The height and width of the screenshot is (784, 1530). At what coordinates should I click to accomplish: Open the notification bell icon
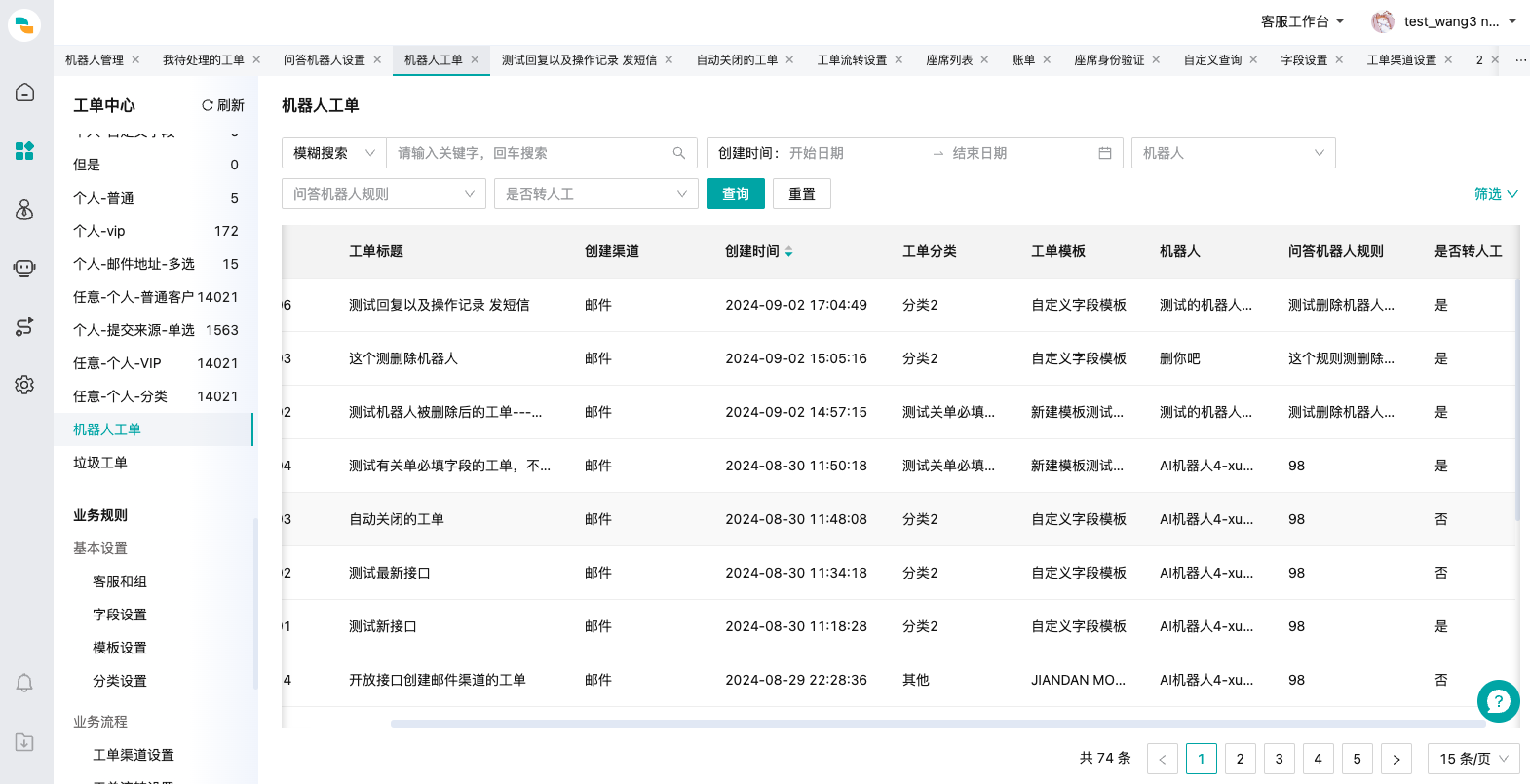tap(25, 683)
